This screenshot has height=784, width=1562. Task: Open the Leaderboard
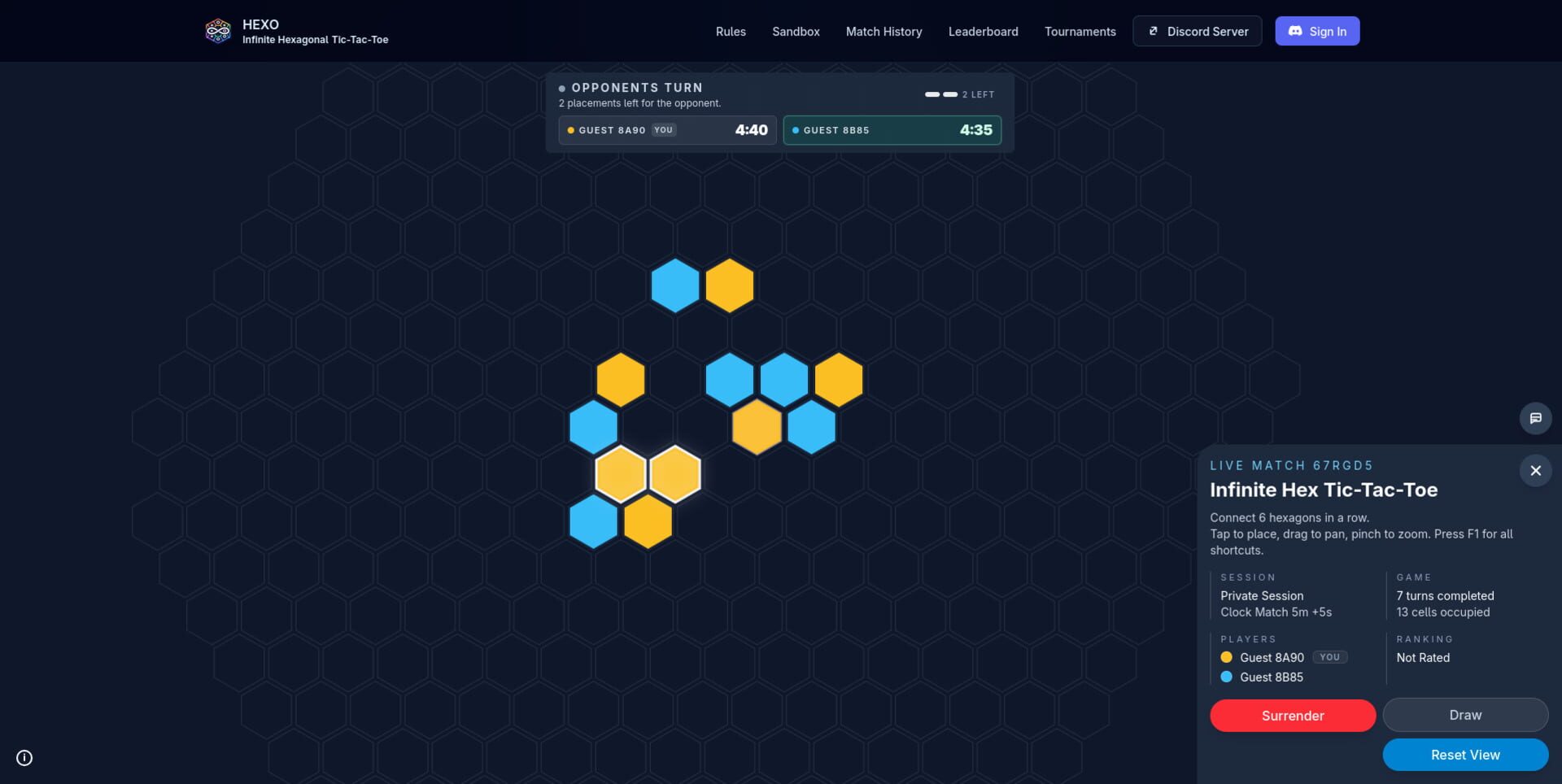[983, 32]
